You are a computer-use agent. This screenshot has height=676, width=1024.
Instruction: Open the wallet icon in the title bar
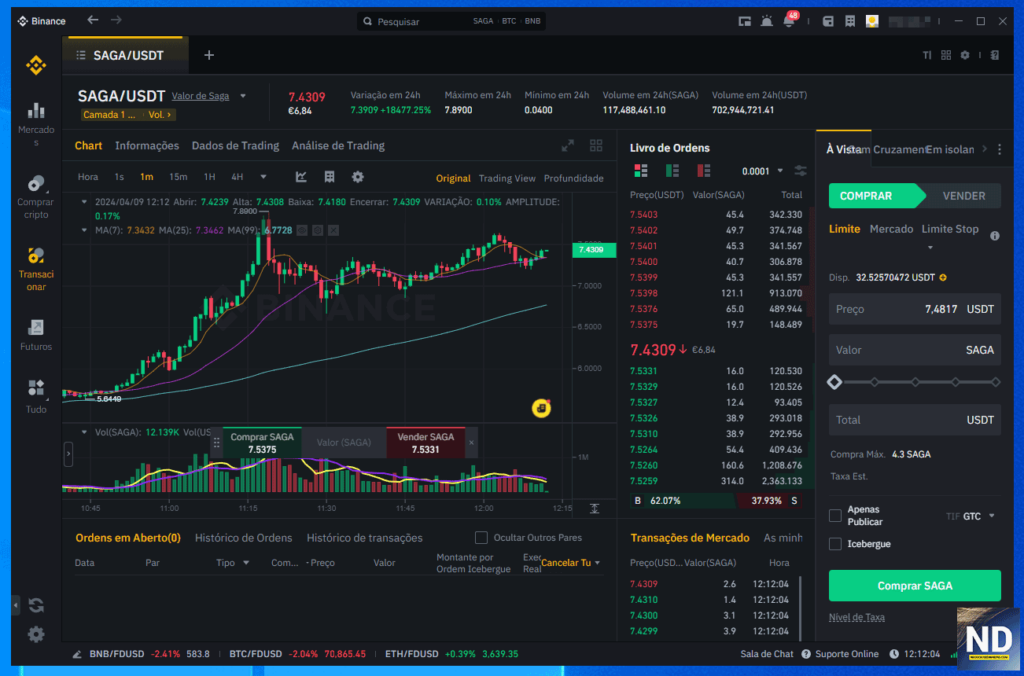click(828, 21)
